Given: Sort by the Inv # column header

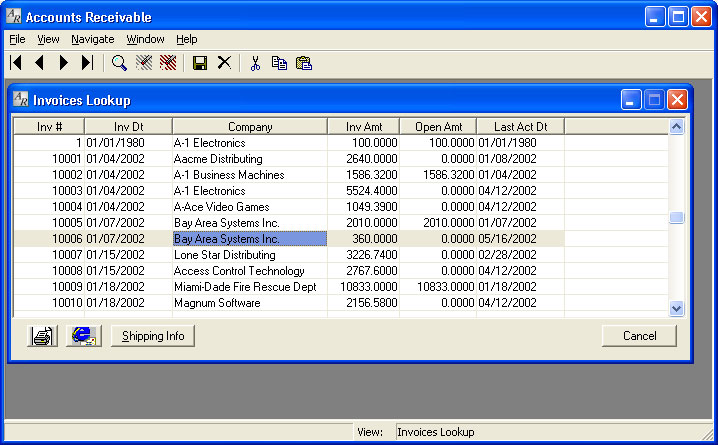Looking at the screenshot, I should click(x=49, y=126).
